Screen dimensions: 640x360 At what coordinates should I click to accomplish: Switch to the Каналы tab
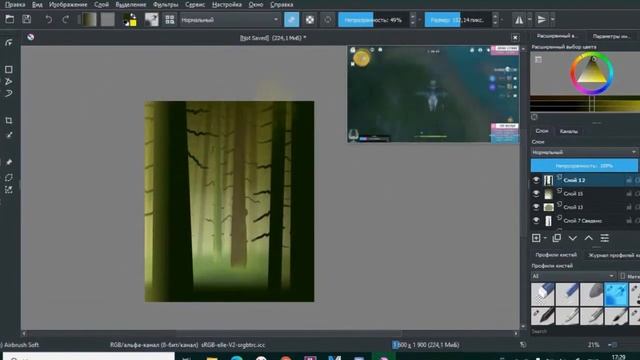569,131
